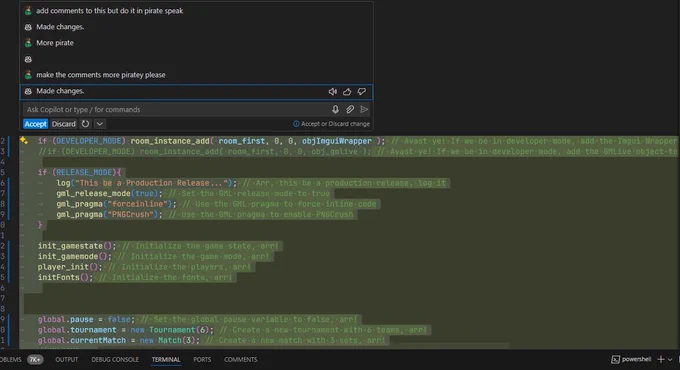Discard the Copilot changes
The image size is (680, 370).
point(64,124)
